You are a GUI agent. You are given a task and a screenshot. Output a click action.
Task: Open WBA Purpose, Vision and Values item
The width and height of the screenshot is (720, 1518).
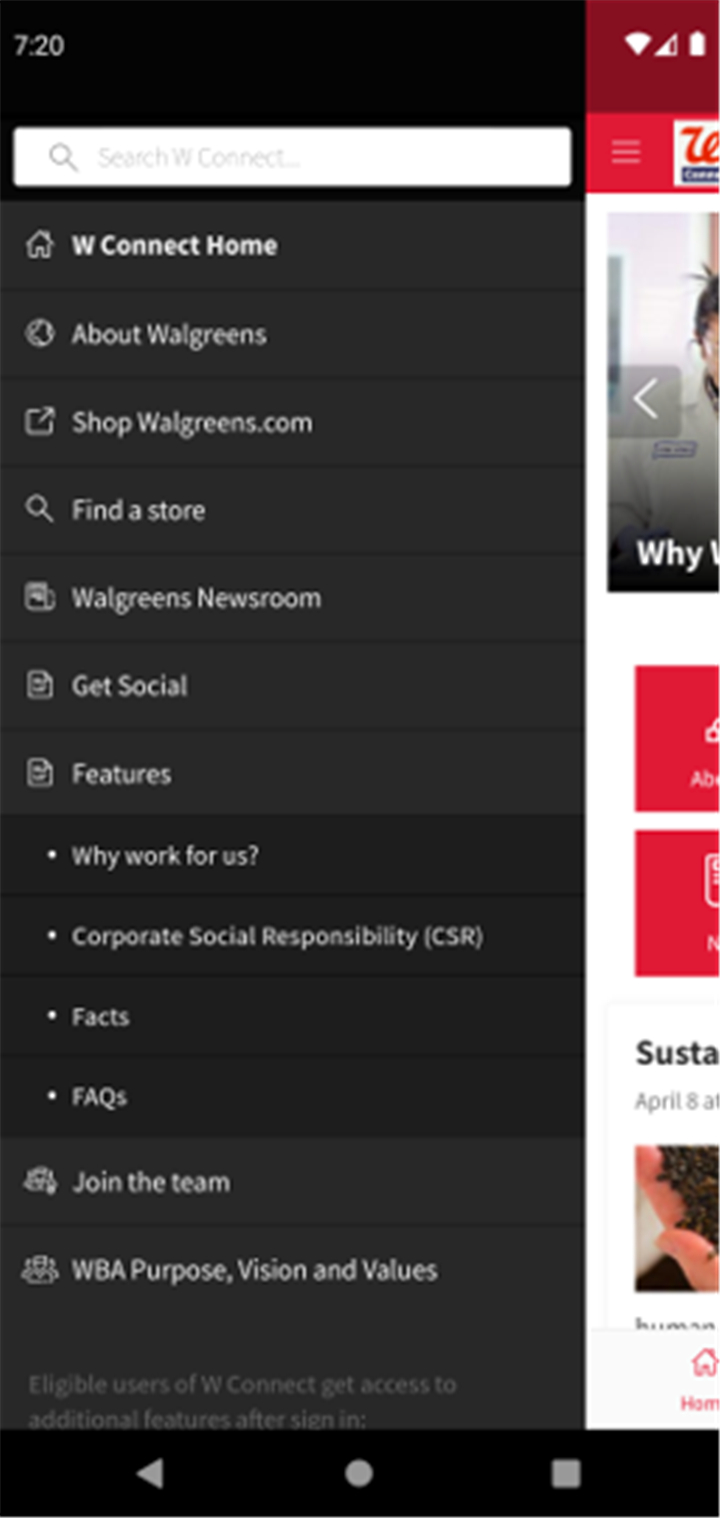tap(292, 1269)
